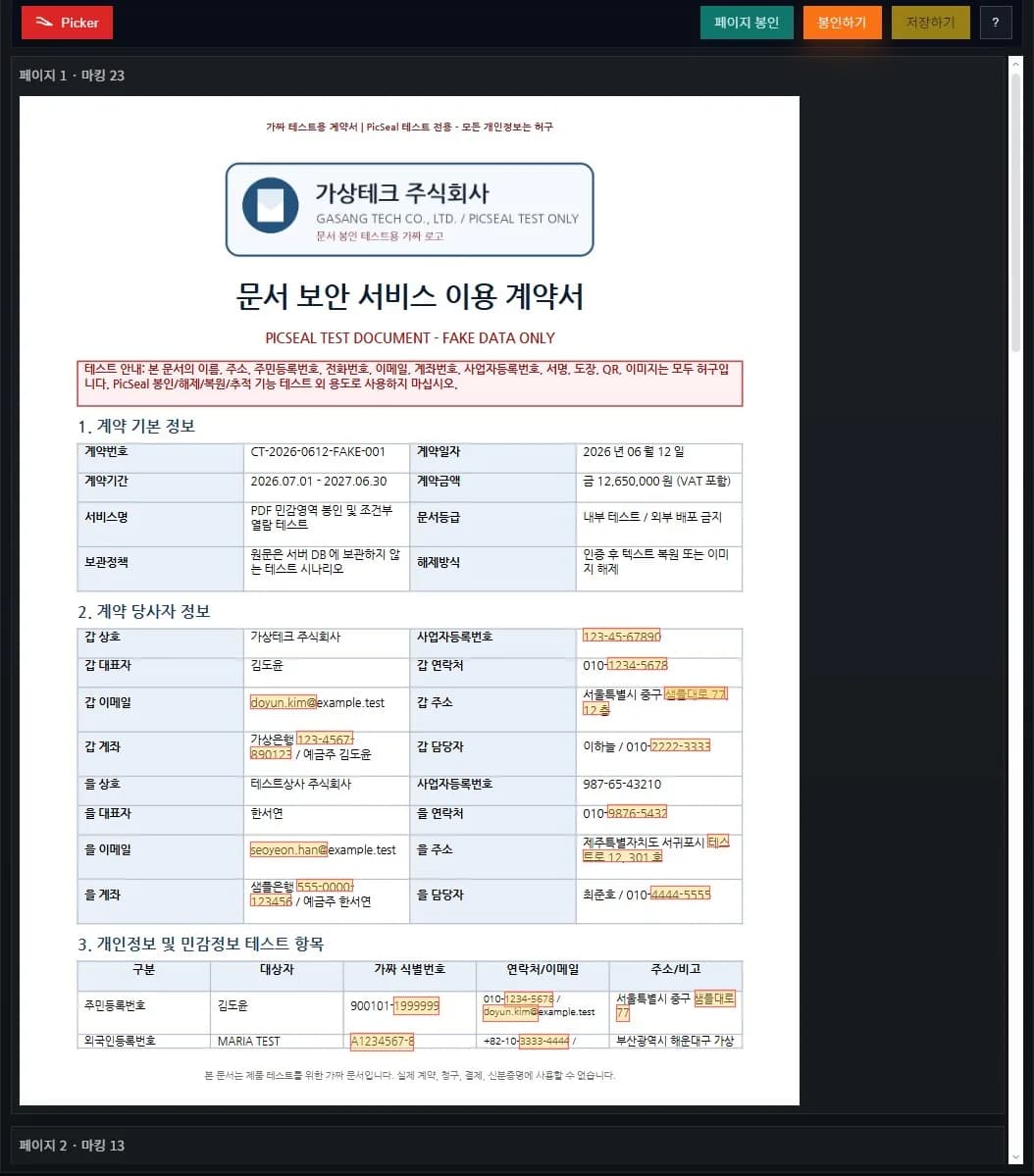Click the heading 2. 계약 당사자 정보
Screen dimensions: 1034x1176
(143, 611)
